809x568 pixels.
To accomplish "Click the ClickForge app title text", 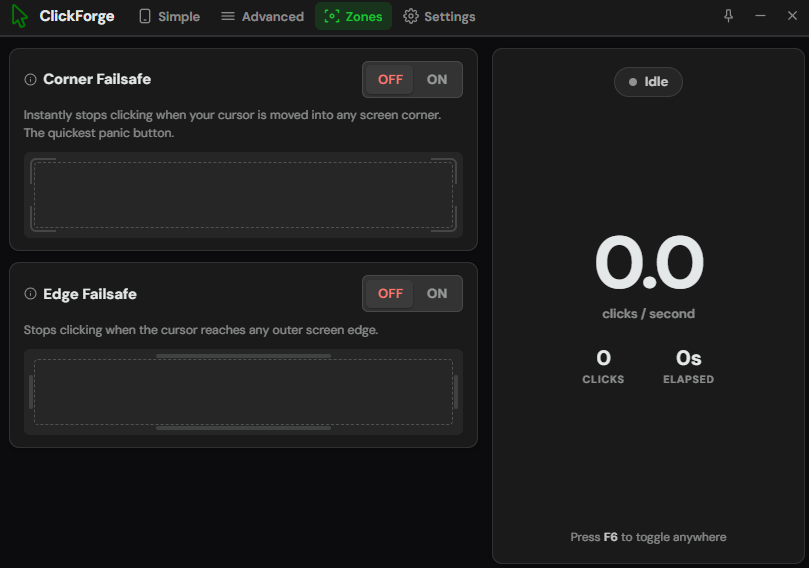I will click(77, 16).
